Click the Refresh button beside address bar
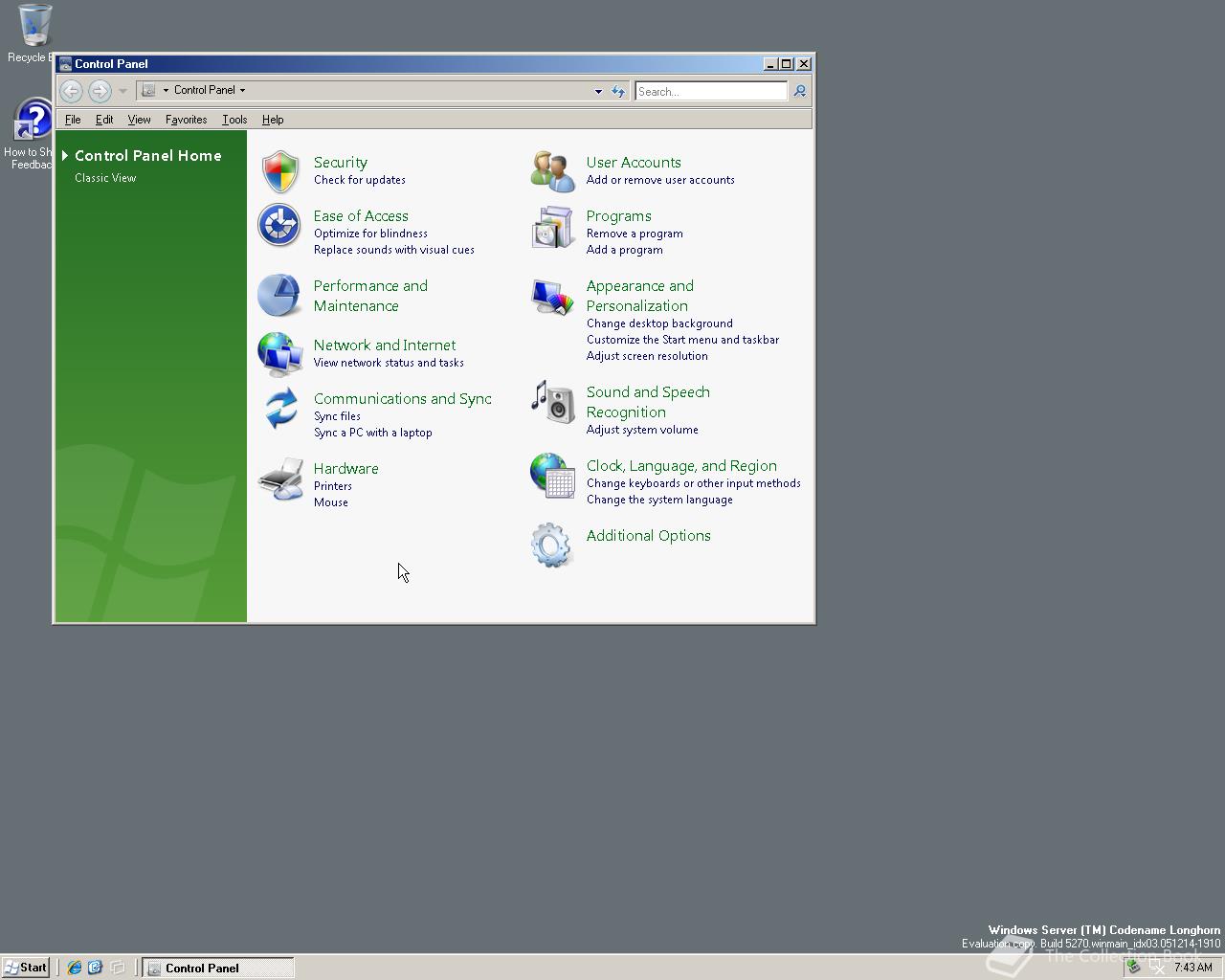 click(x=618, y=92)
